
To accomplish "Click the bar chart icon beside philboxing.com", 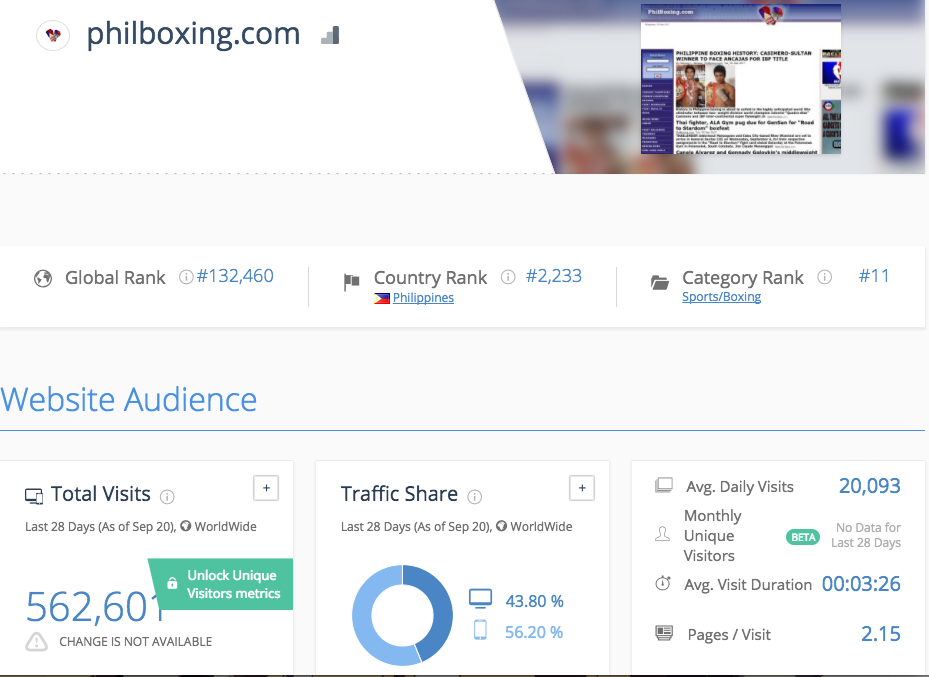I will tap(331, 35).
